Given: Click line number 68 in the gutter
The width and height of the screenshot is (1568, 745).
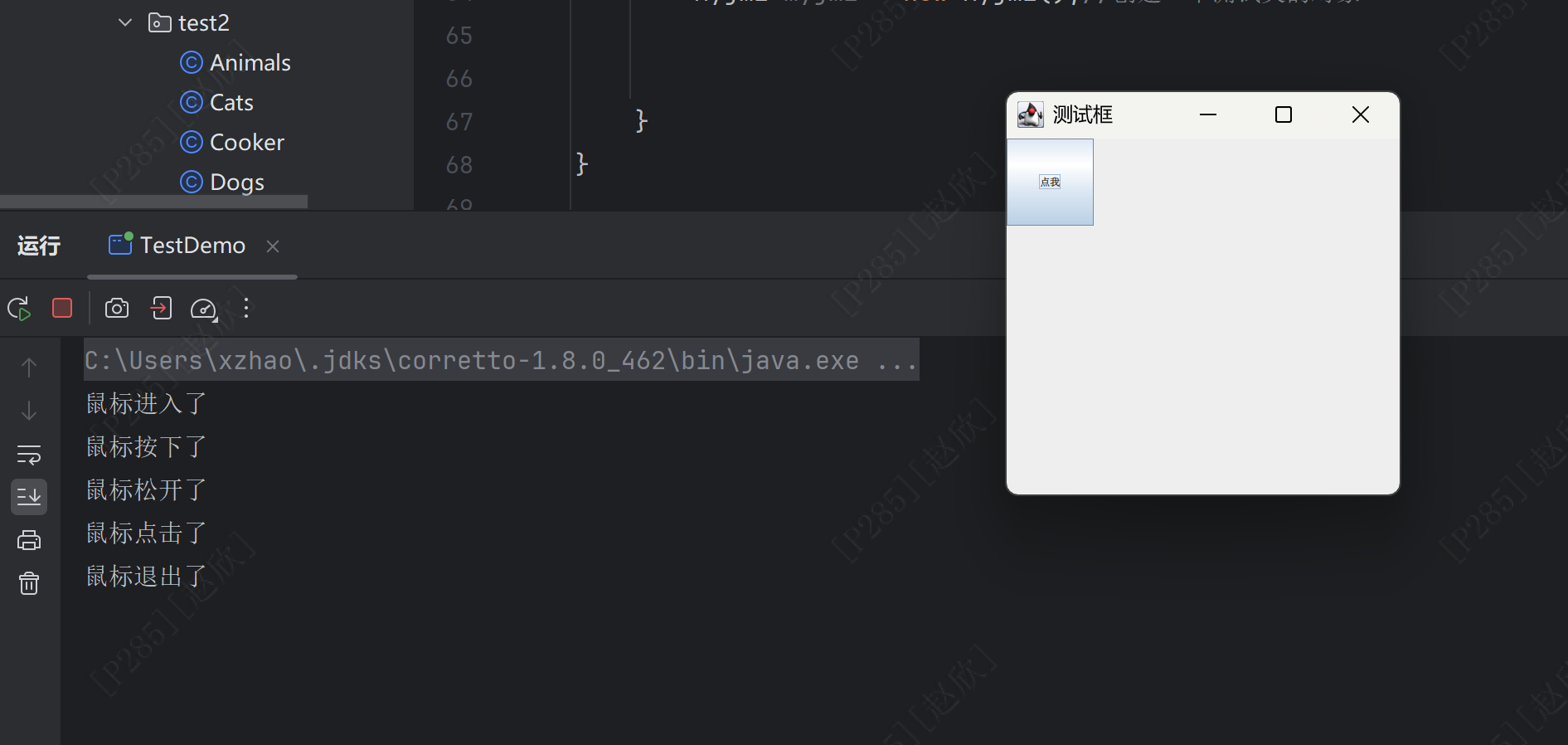Looking at the screenshot, I should coord(459,165).
